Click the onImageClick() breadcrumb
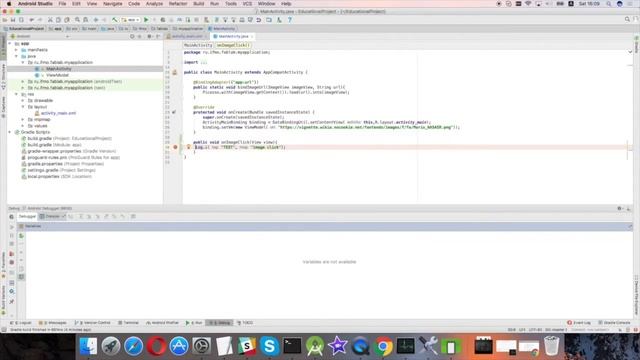The height and width of the screenshot is (360, 640). coord(233,45)
